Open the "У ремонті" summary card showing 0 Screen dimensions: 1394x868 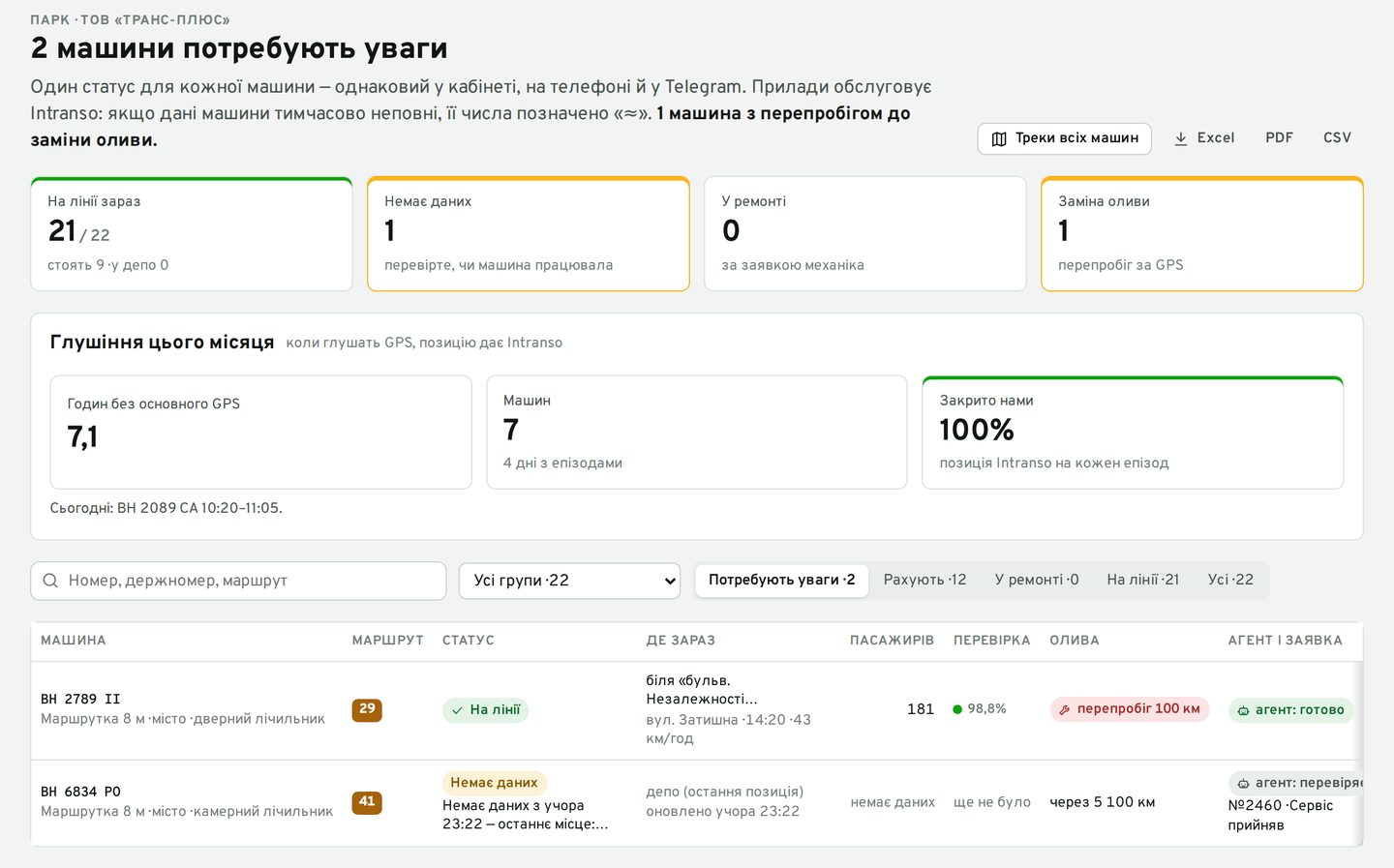point(865,233)
